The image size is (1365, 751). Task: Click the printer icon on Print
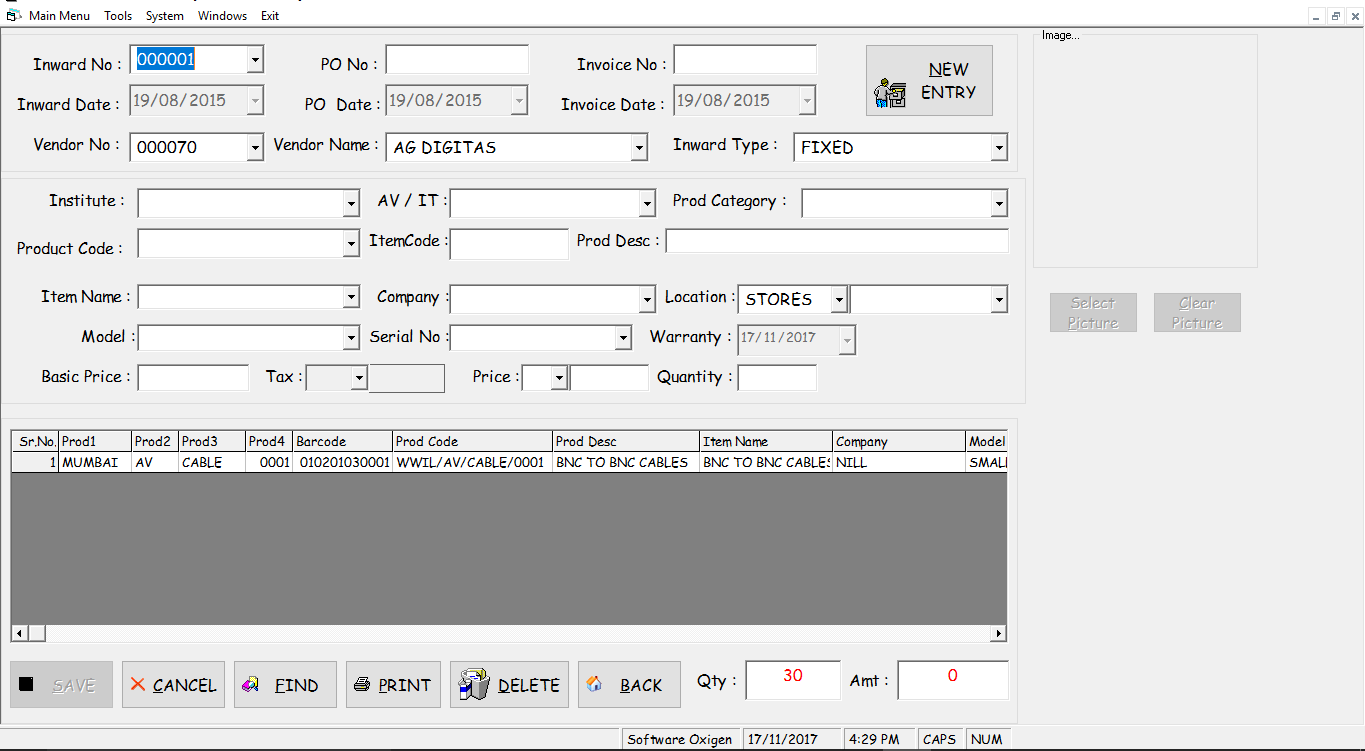tap(362, 685)
